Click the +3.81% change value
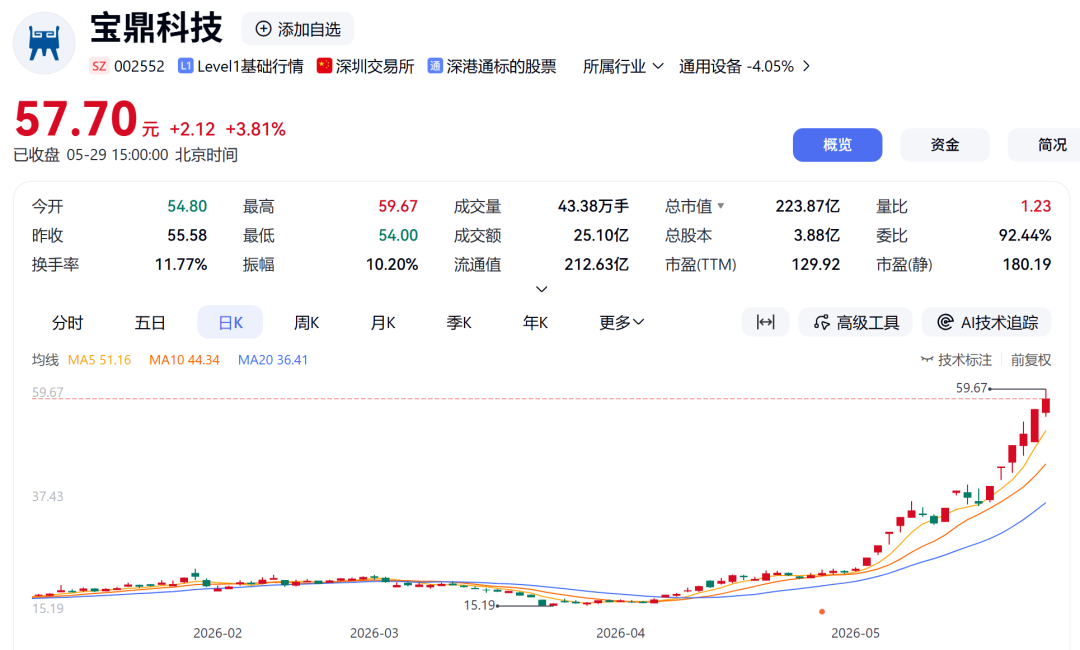The image size is (1080, 650). tap(256, 129)
